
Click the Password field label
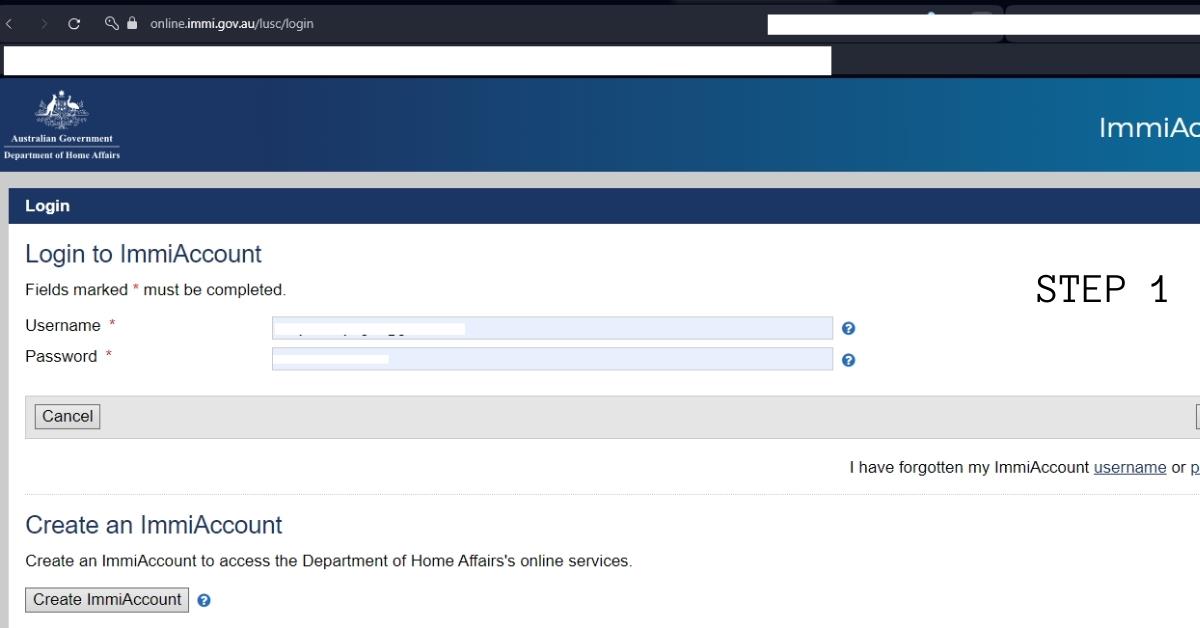[x=61, y=357]
